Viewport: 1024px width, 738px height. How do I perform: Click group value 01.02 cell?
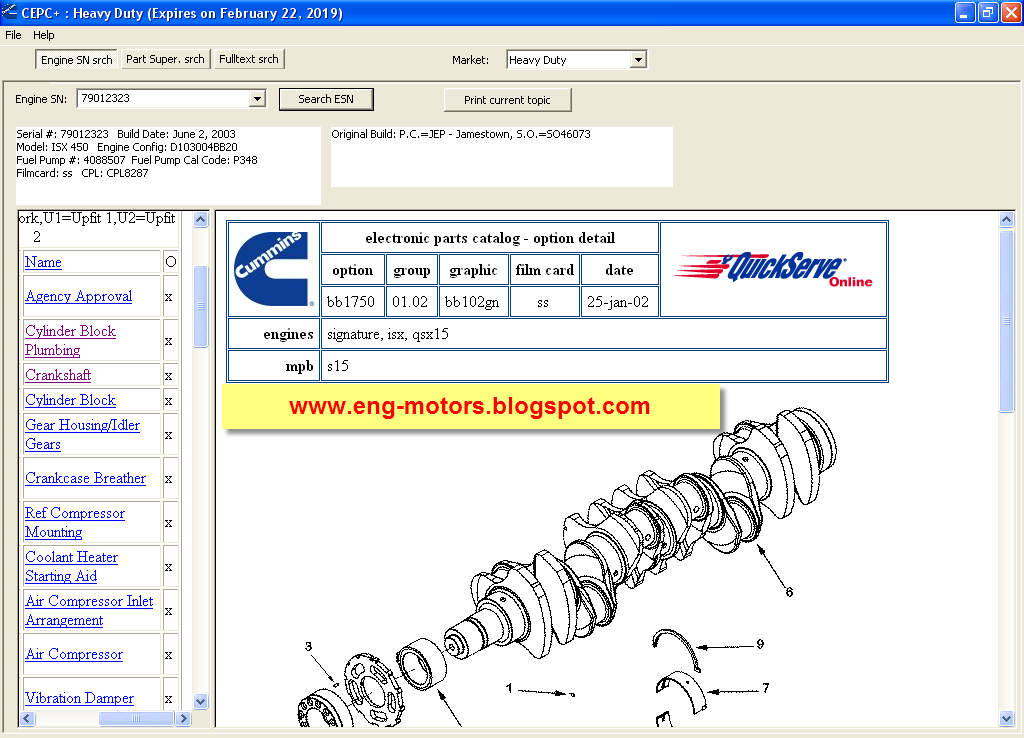tap(411, 302)
